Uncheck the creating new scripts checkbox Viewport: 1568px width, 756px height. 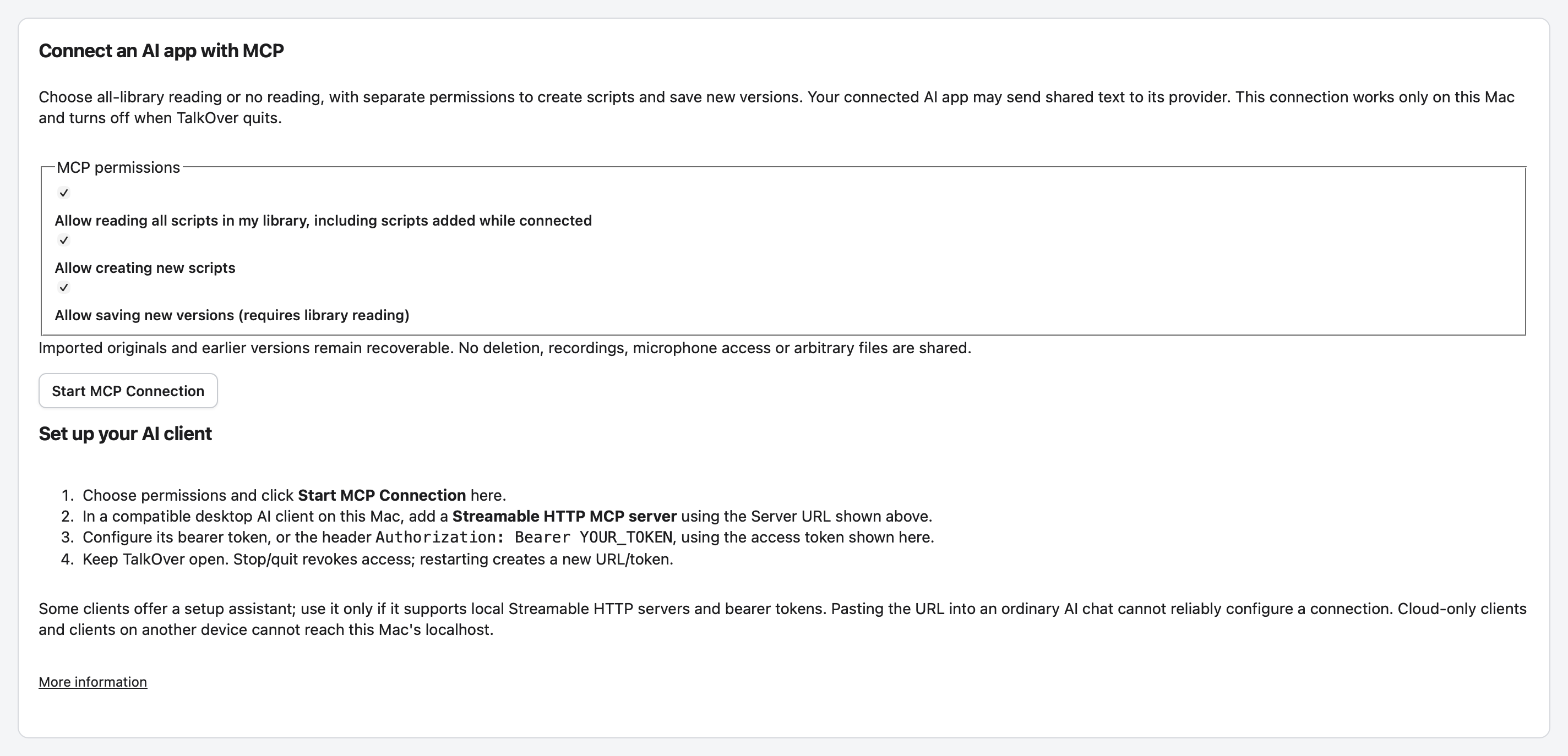[64, 240]
